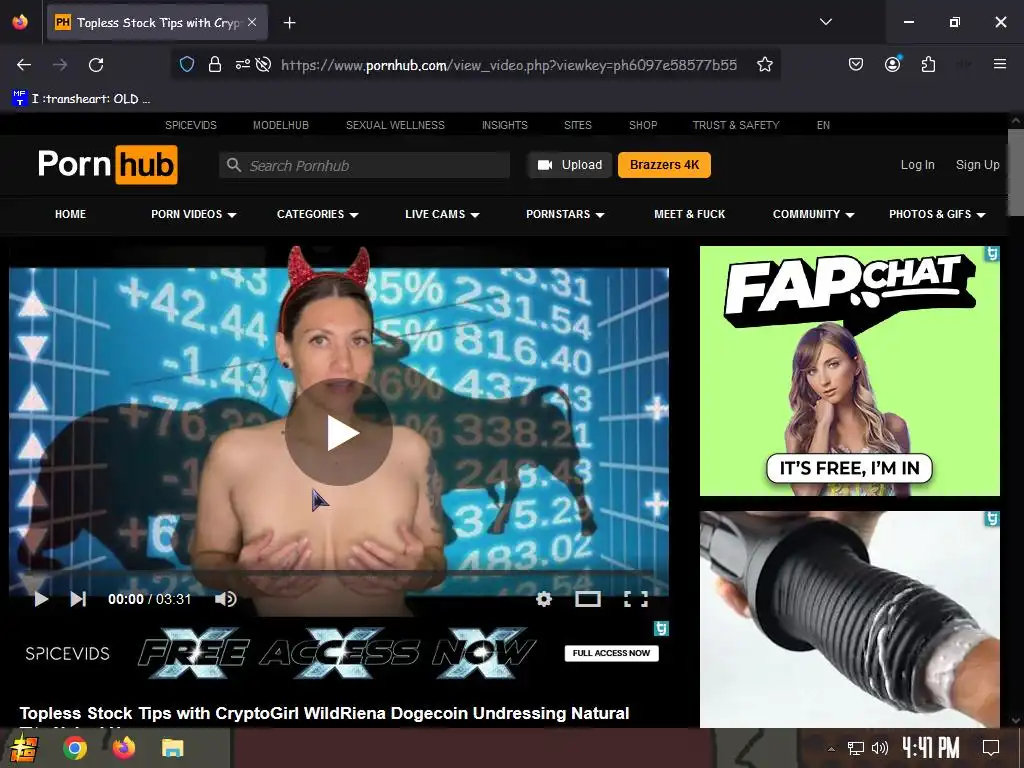Expand the COMMUNITY navigation dropdown

click(814, 214)
